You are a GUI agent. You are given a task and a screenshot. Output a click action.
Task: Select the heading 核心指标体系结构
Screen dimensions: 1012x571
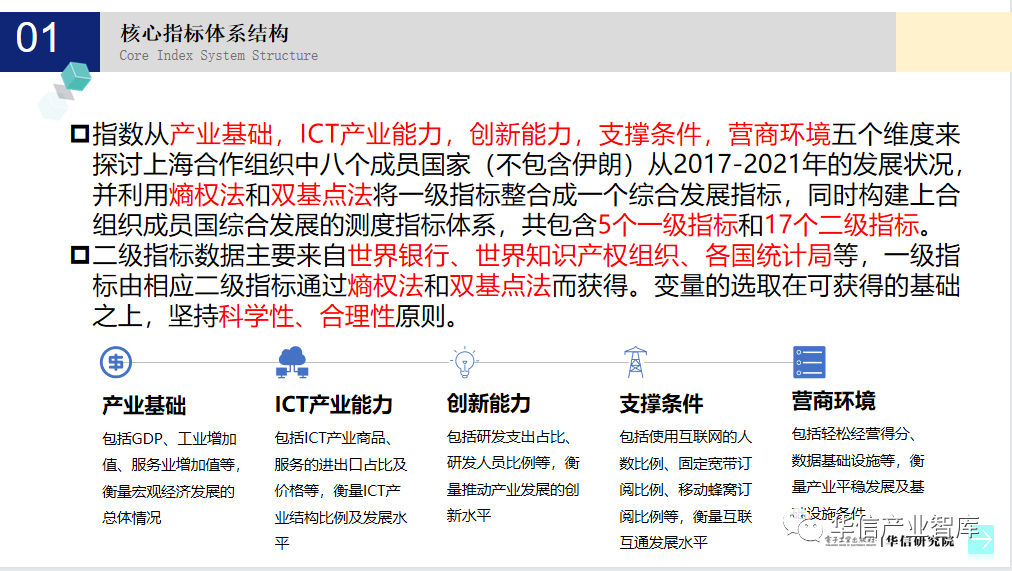(x=205, y=32)
